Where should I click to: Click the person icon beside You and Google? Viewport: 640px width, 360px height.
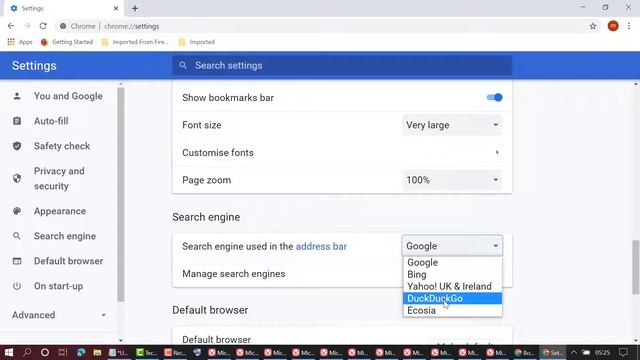coord(17,96)
